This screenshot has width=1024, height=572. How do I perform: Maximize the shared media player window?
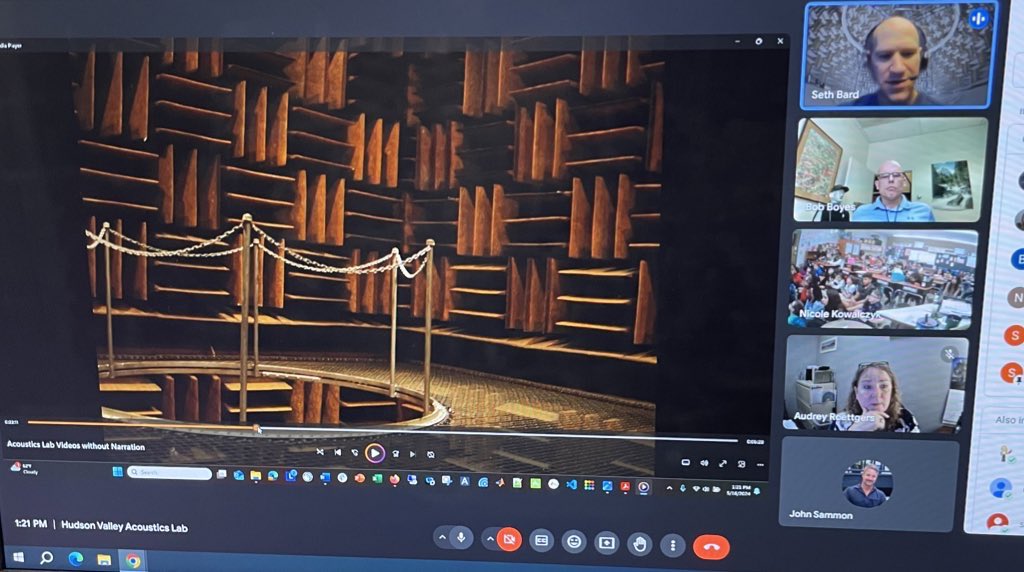point(758,40)
